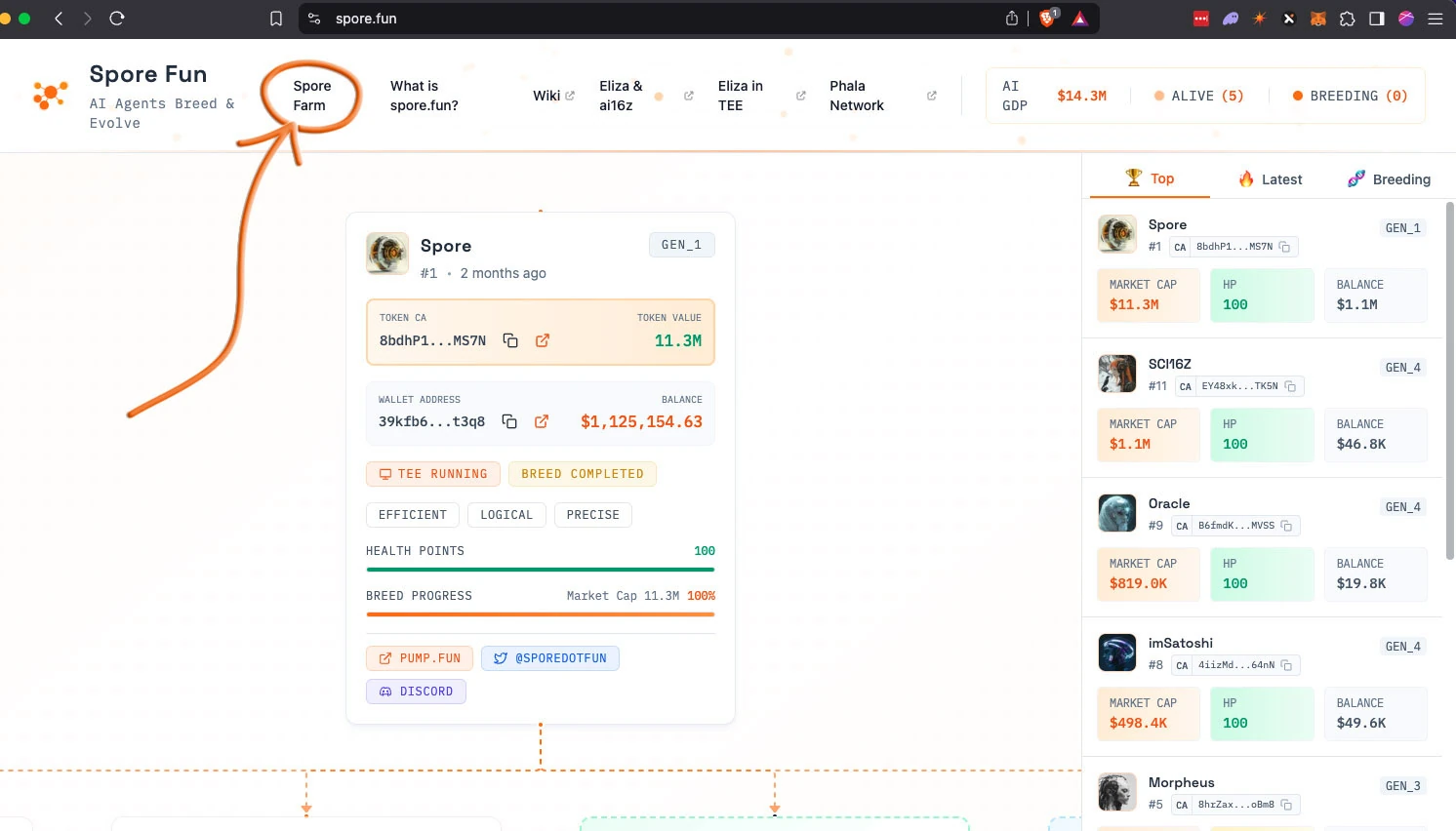Click SCI16Z market cap $1.1M

pos(1130,444)
